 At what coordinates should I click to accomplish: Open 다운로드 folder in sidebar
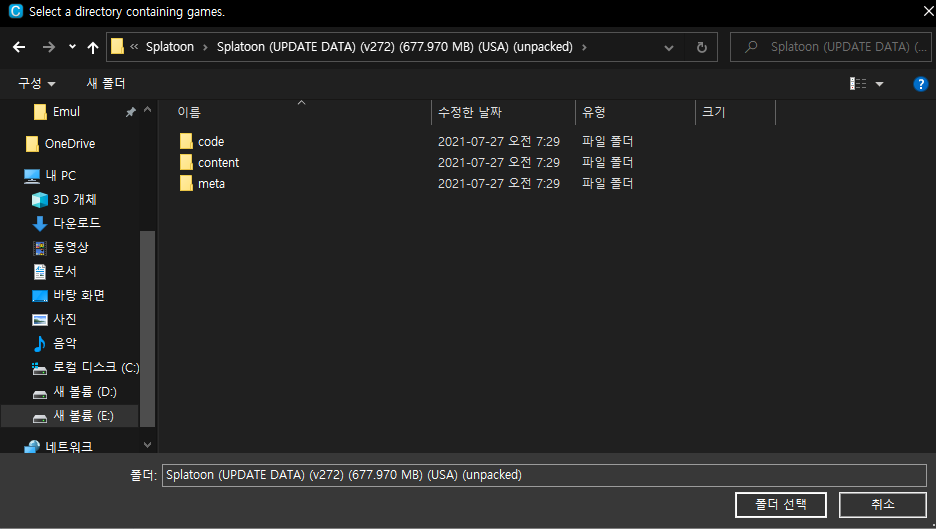point(77,223)
